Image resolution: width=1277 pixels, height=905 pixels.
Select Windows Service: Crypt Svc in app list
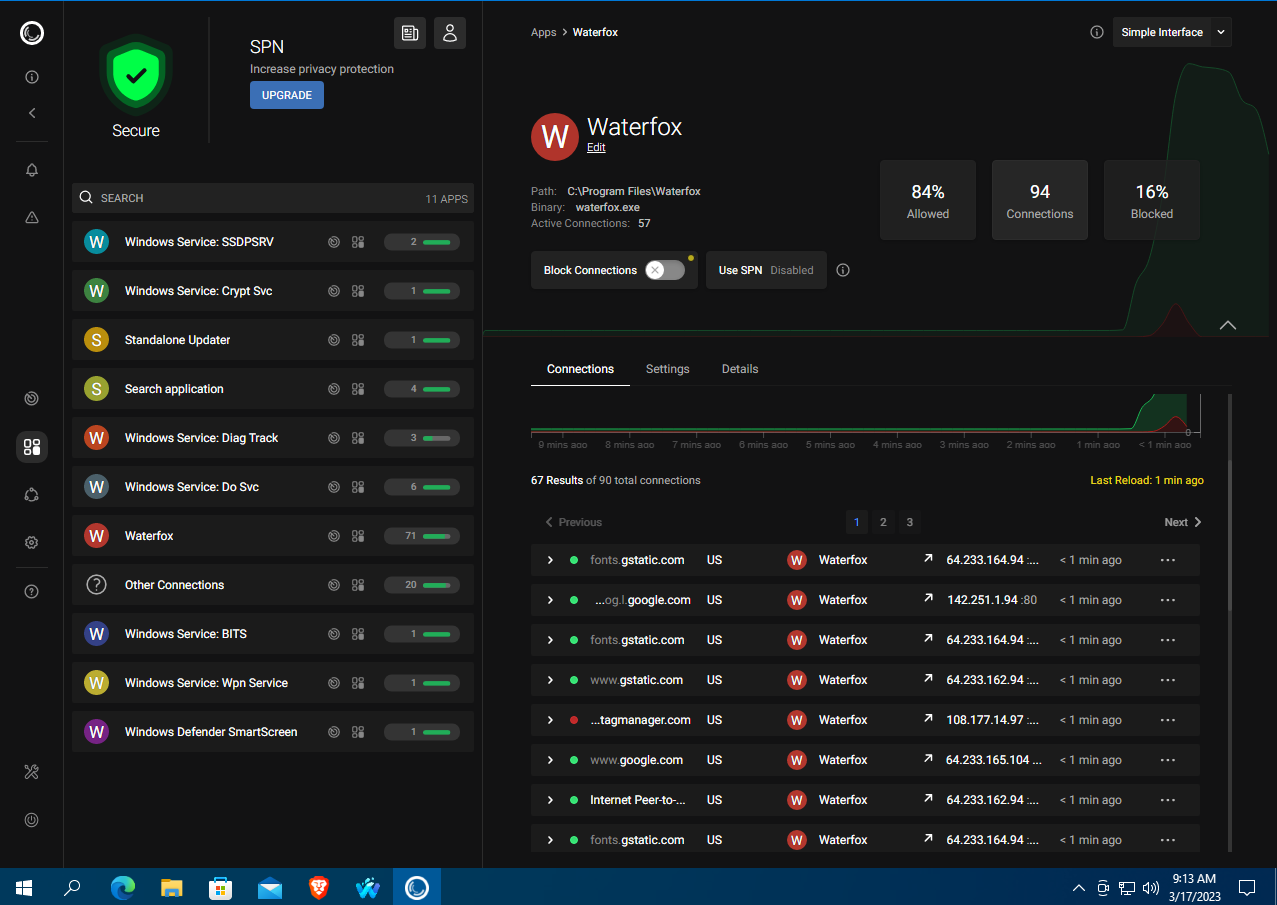(x=273, y=291)
